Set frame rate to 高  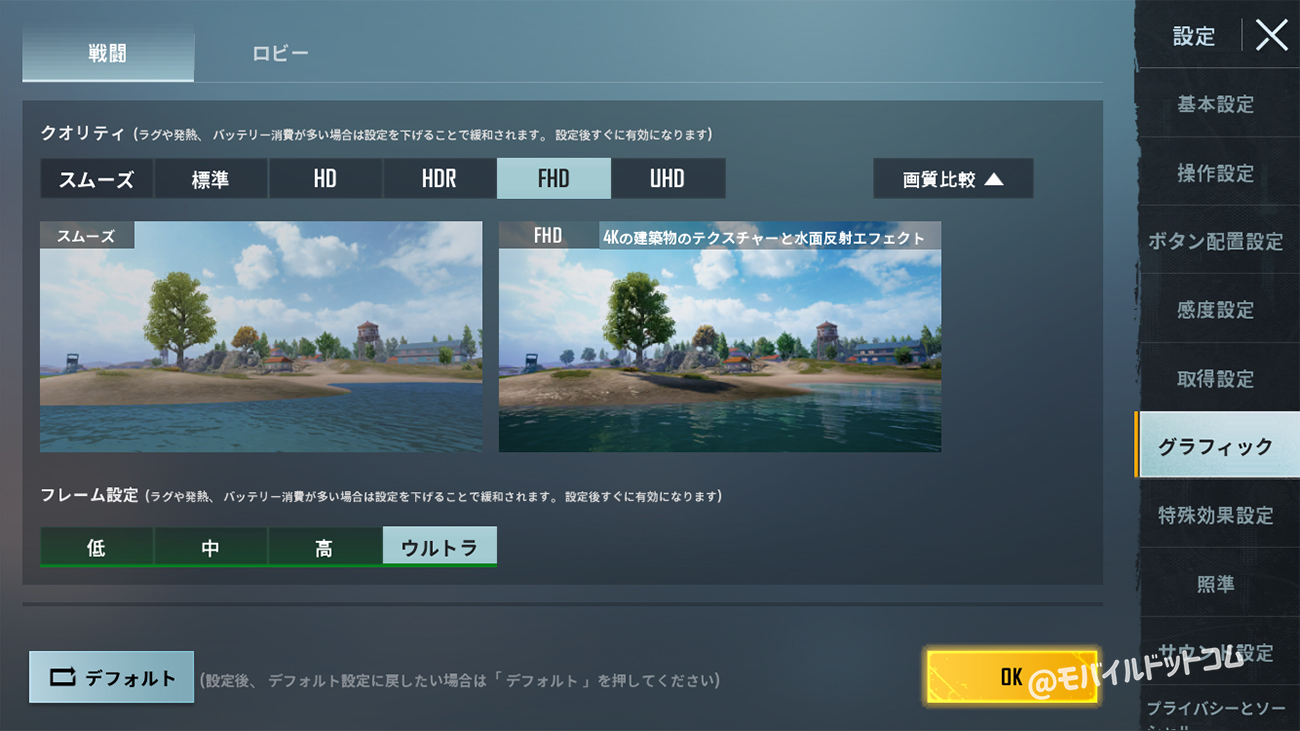[325, 547]
